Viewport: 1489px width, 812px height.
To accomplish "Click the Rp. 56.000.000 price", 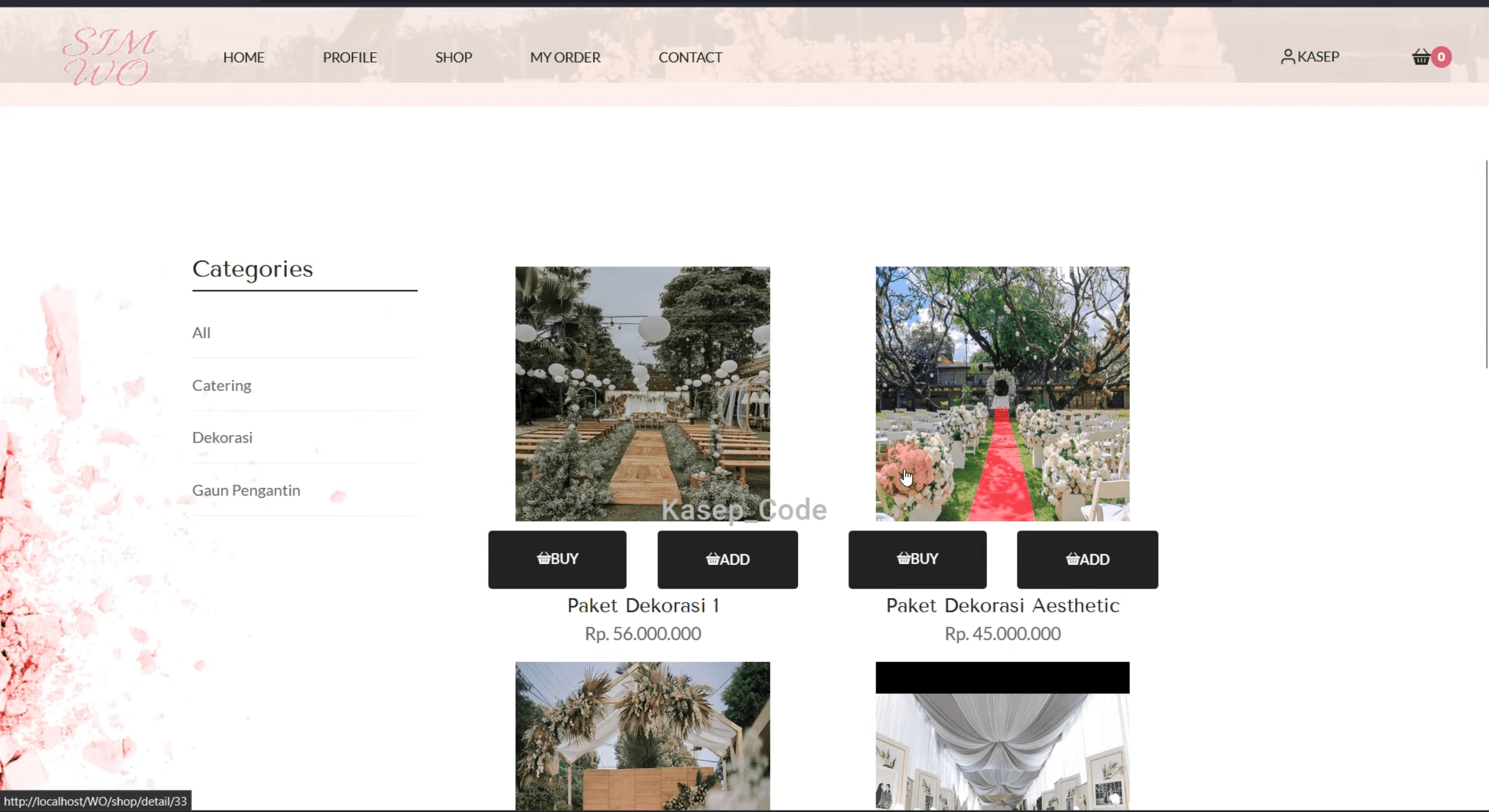I will click(643, 633).
